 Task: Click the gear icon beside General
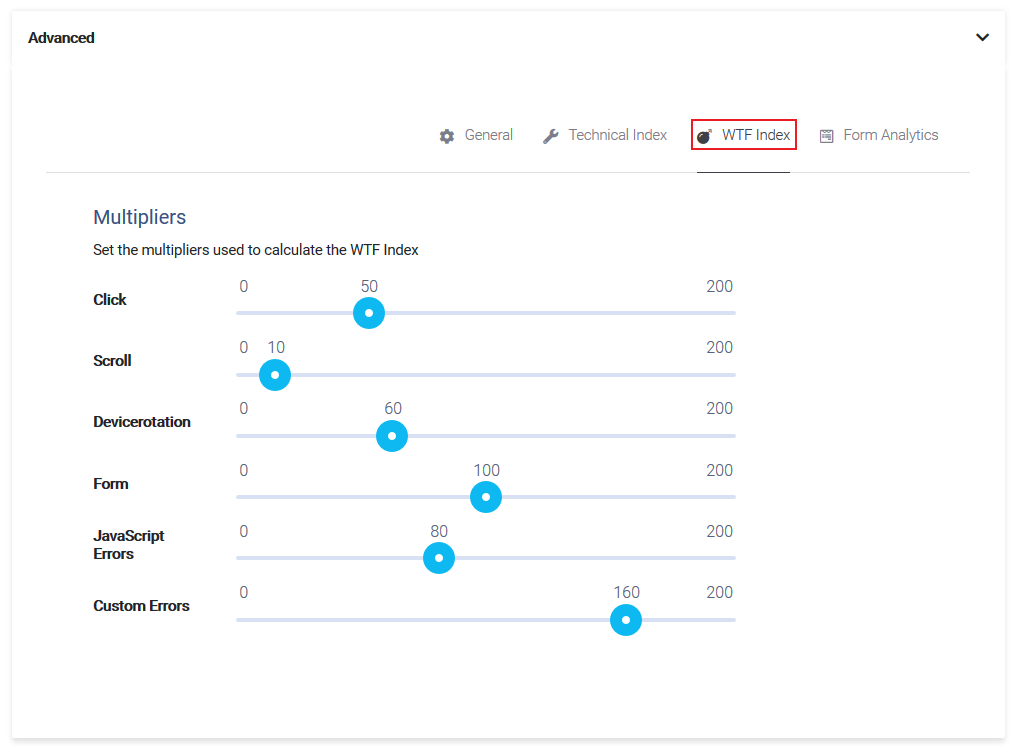pos(446,136)
